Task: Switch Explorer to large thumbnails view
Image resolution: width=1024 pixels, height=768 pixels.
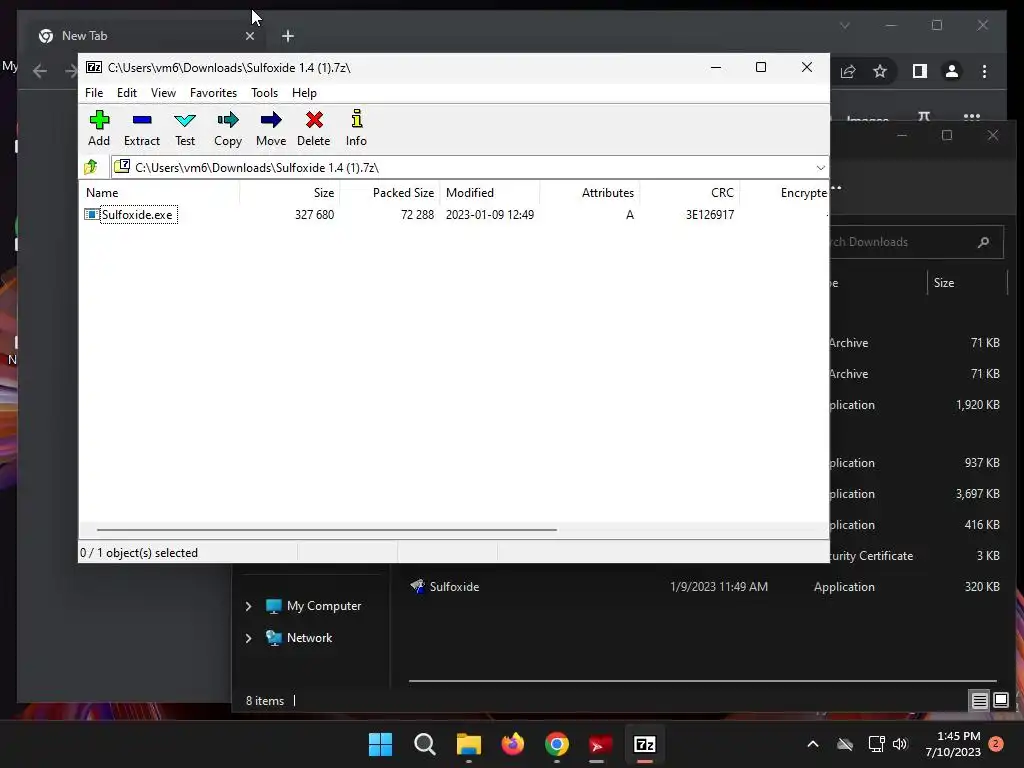Action: tap(1000, 701)
